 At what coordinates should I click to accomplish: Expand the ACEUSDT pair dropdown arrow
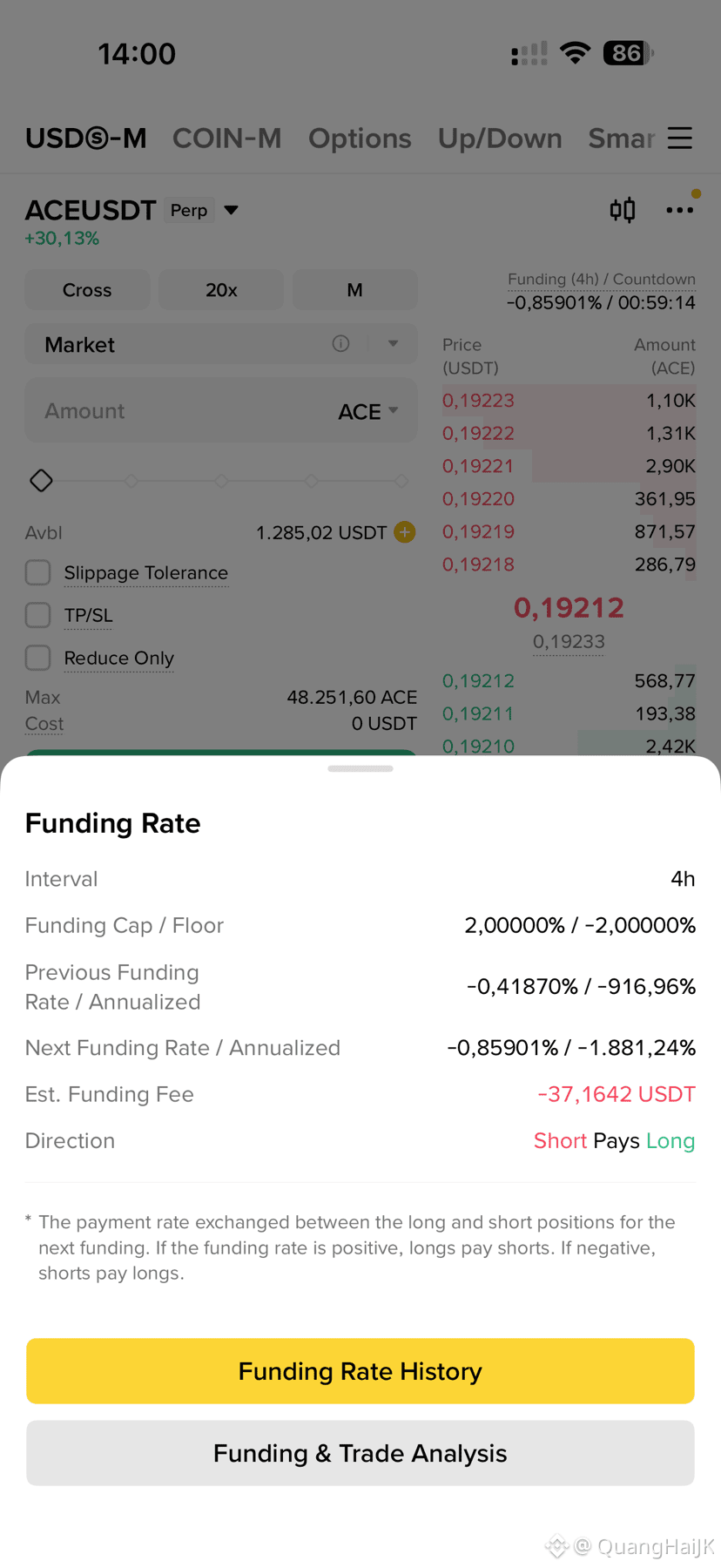click(231, 210)
